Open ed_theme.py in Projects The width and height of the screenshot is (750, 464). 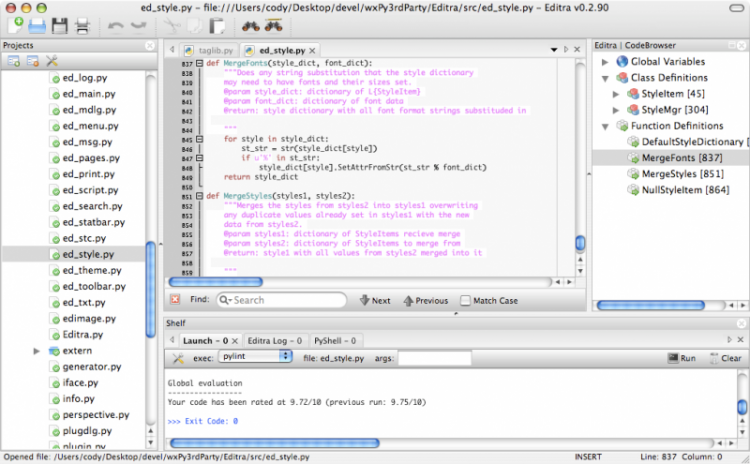click(x=92, y=270)
